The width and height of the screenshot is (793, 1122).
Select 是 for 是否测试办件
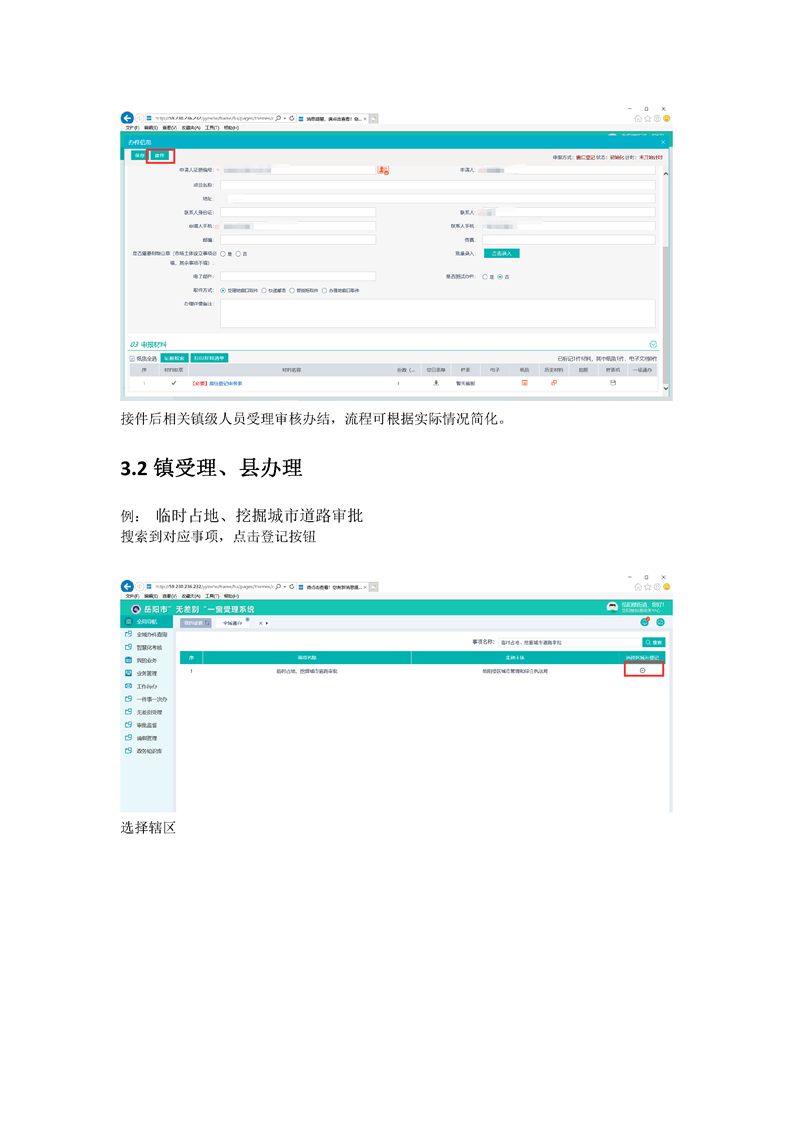[x=485, y=276]
